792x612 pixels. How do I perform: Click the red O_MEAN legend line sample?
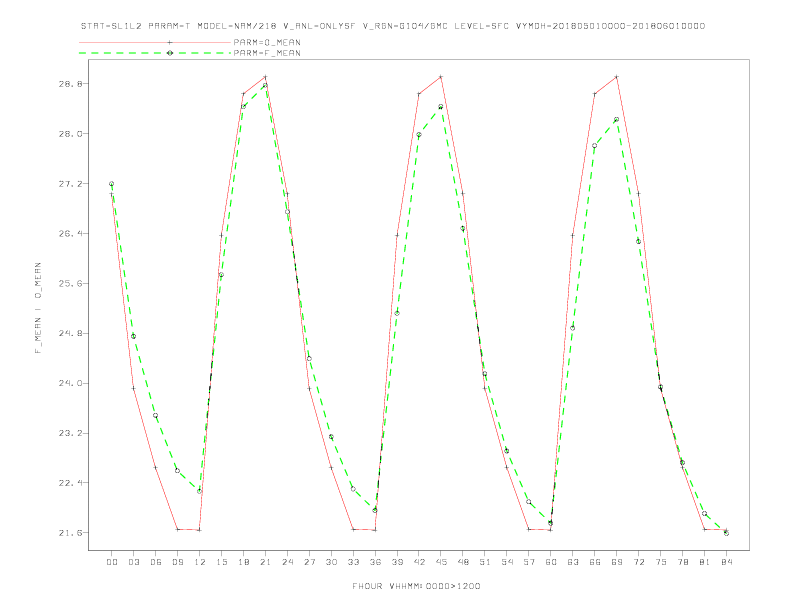(155, 42)
